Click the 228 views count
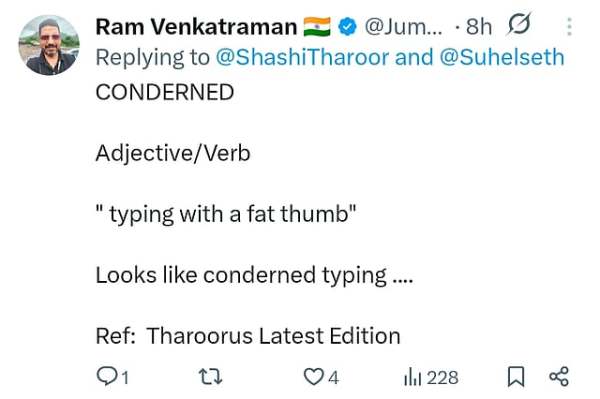The width and height of the screenshot is (600, 399). pyautogui.click(x=442, y=378)
